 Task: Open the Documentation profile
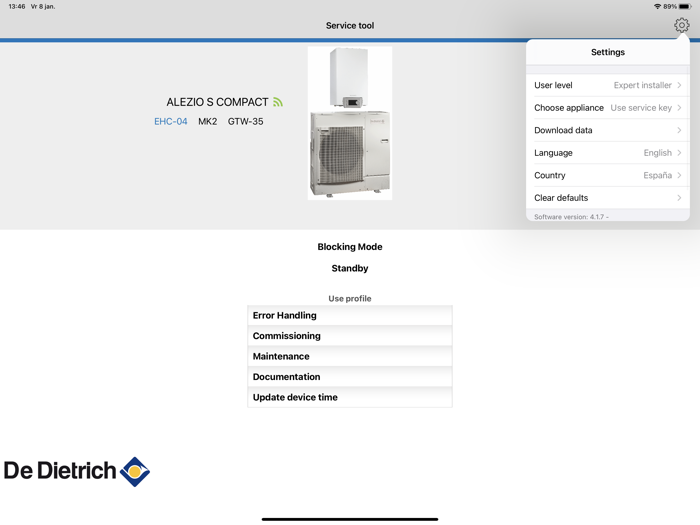click(350, 377)
